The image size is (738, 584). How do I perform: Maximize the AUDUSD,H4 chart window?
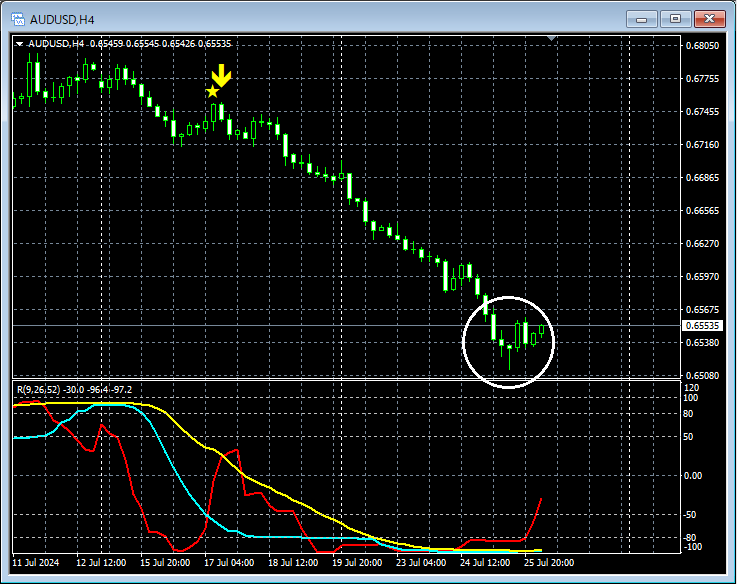(676, 18)
